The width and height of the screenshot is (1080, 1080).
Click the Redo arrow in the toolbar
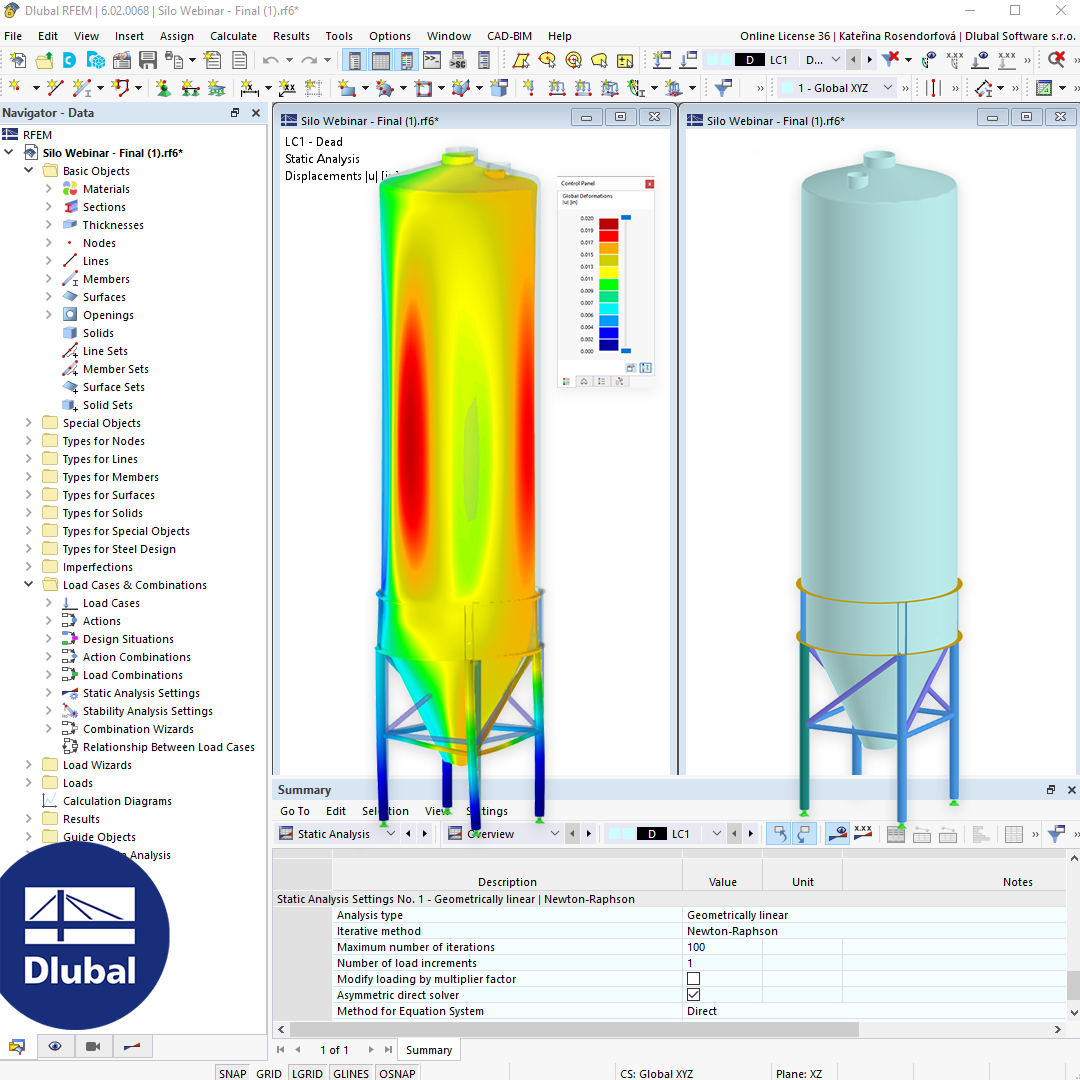309,61
